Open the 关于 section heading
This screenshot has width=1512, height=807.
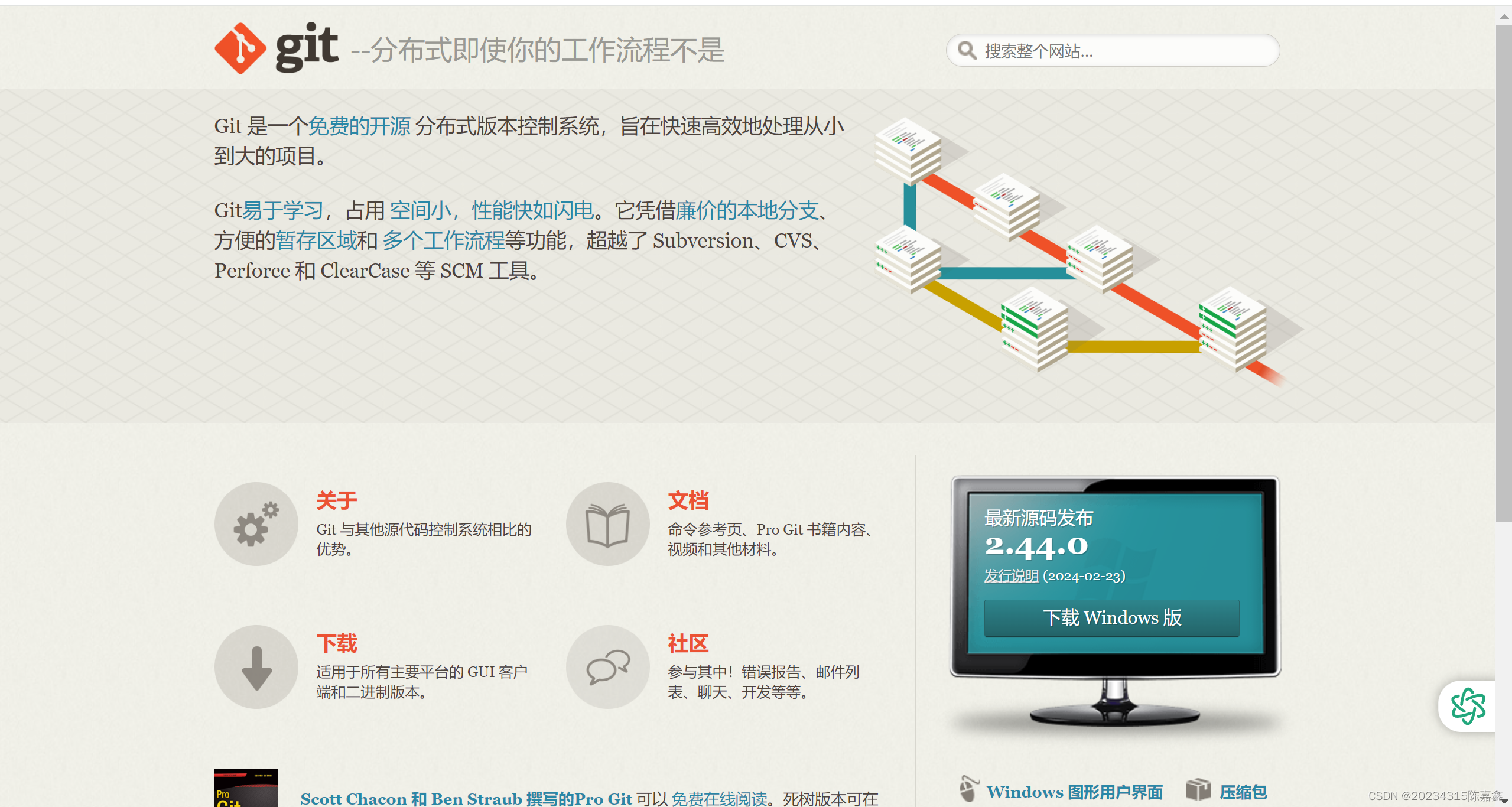337,500
